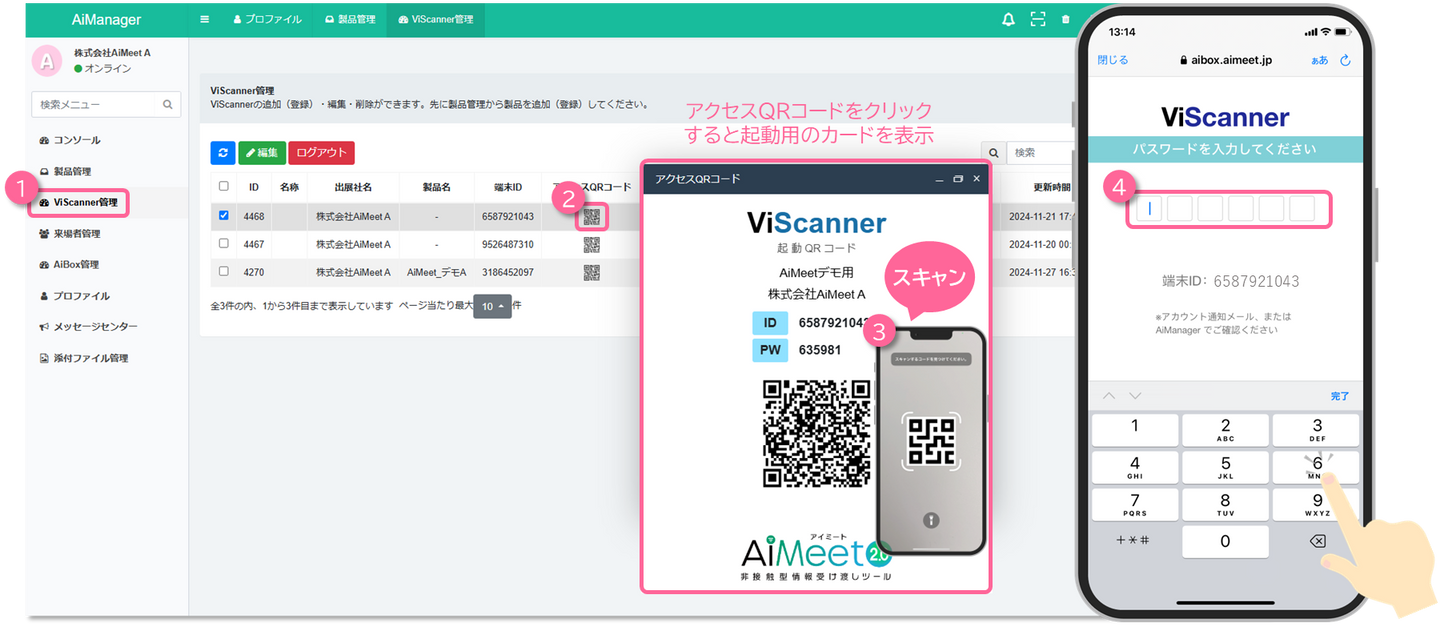The width and height of the screenshot is (1452, 639).
Task: Tap the backspace key on phone keypad
Action: pos(1316,541)
